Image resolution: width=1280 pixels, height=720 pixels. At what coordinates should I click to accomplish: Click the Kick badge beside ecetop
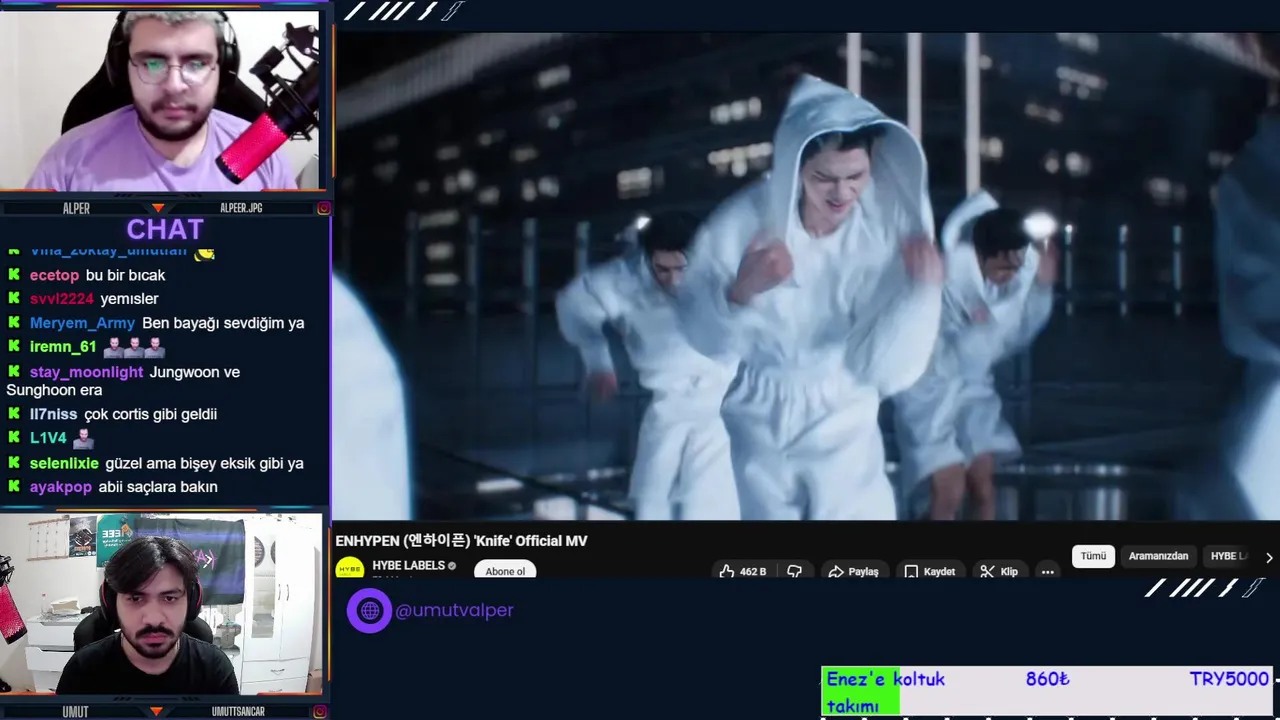click(14, 274)
